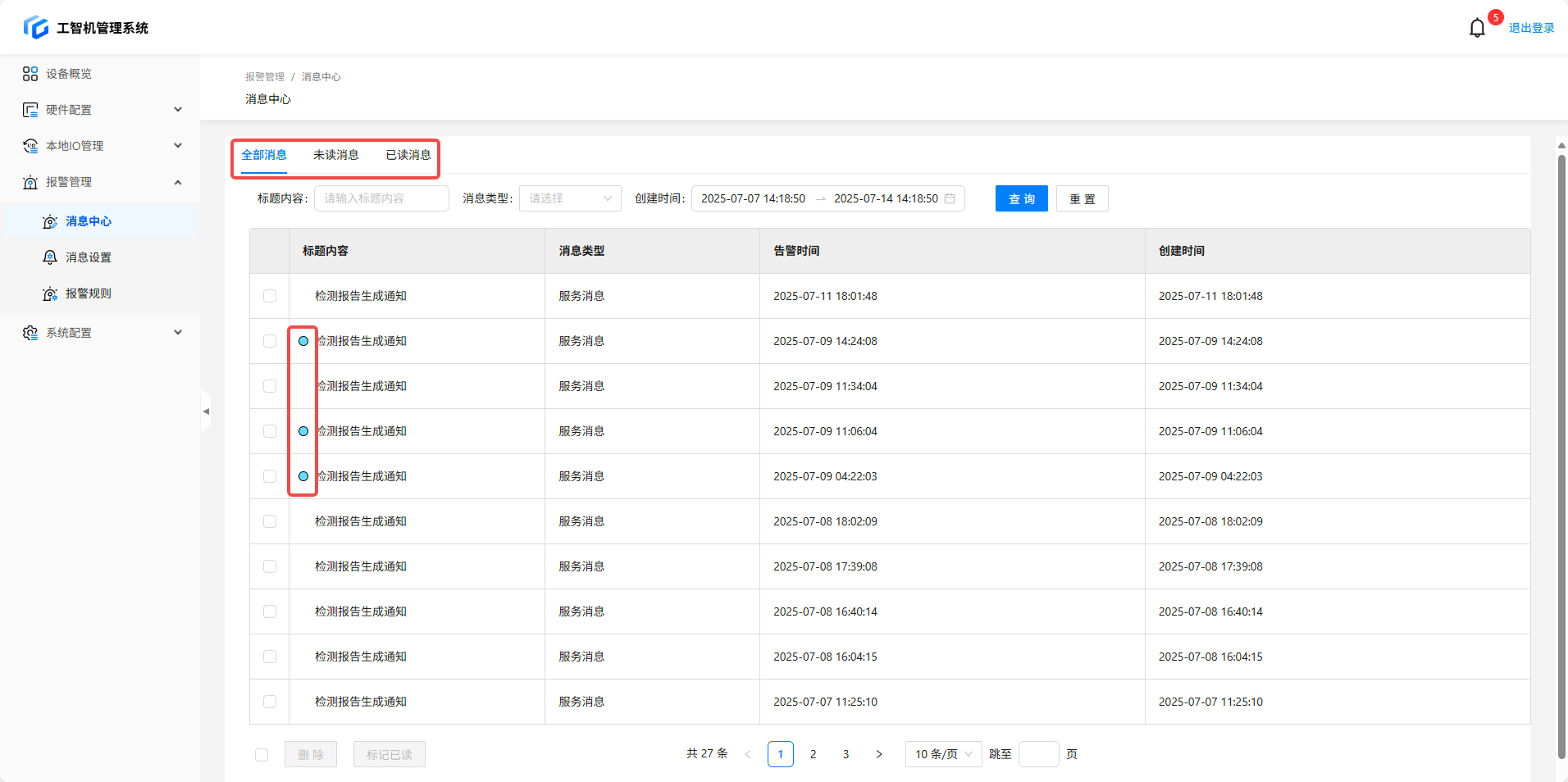Click the 退出登录 link
Image resolution: width=1568 pixels, height=782 pixels.
pyautogui.click(x=1531, y=28)
